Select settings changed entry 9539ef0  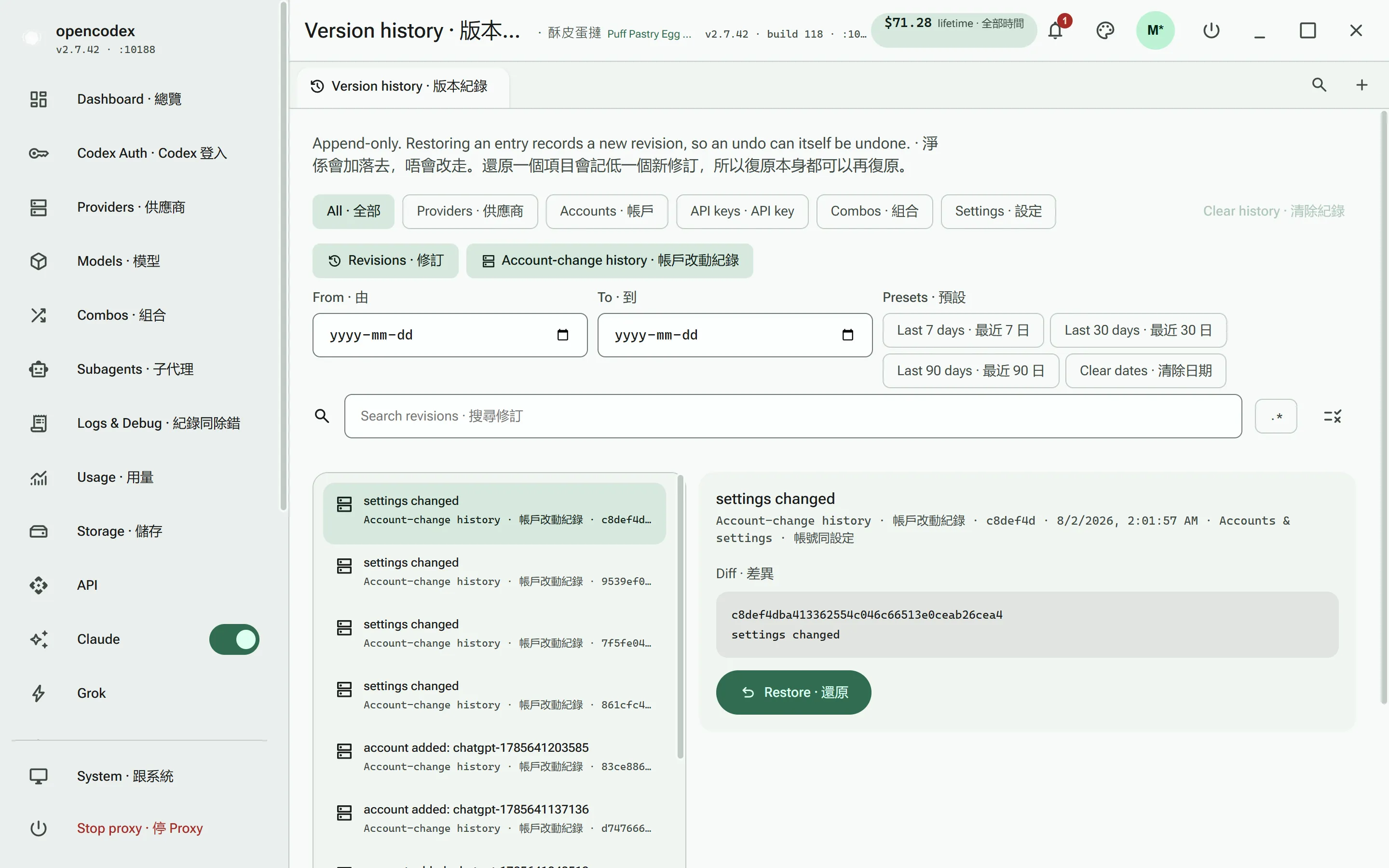click(x=494, y=575)
